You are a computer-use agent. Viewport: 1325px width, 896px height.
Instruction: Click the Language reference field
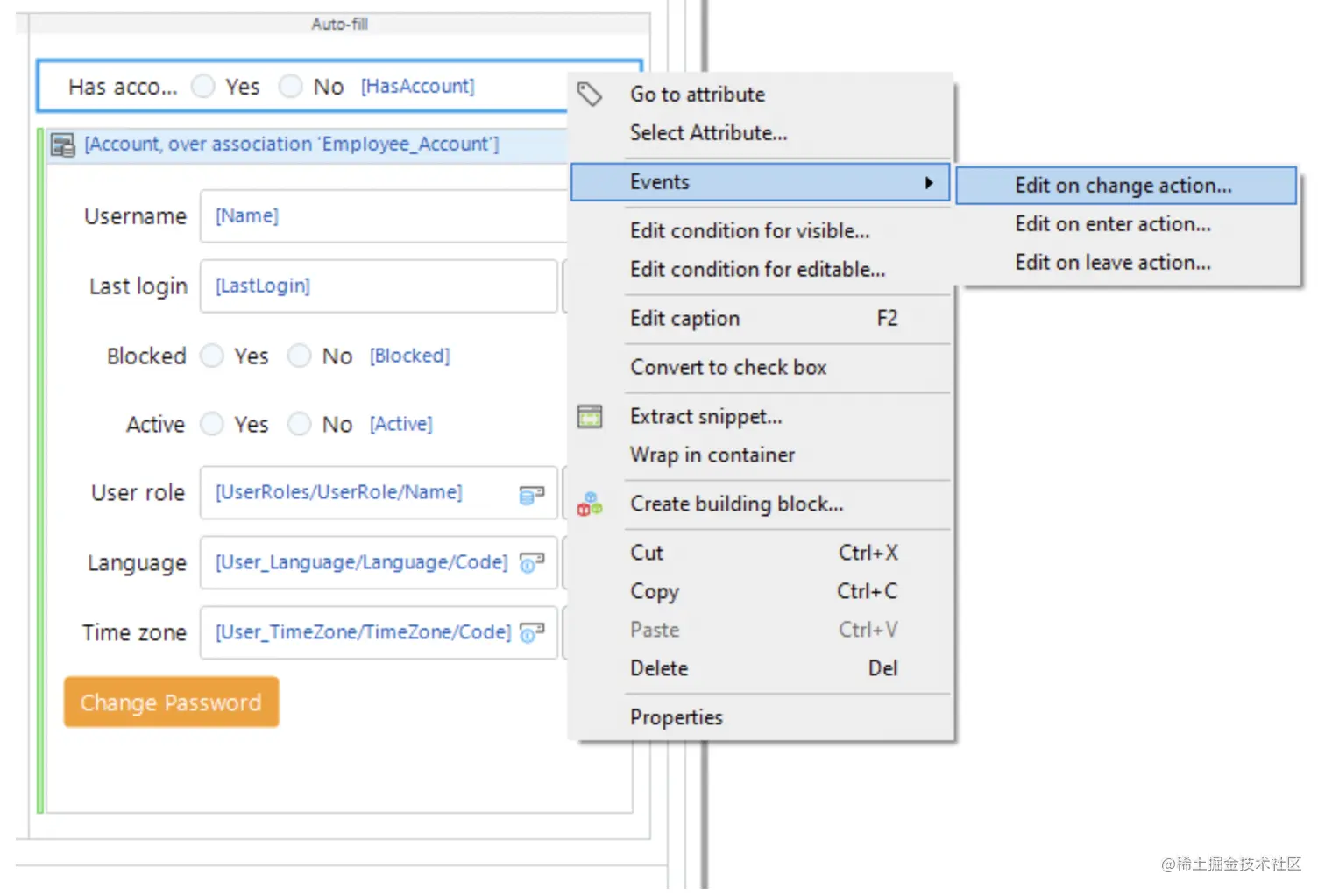click(379, 563)
